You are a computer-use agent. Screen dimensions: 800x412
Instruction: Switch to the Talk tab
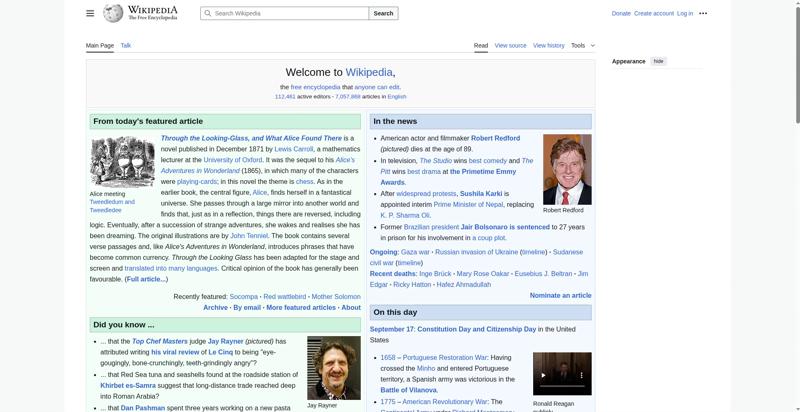(126, 45)
